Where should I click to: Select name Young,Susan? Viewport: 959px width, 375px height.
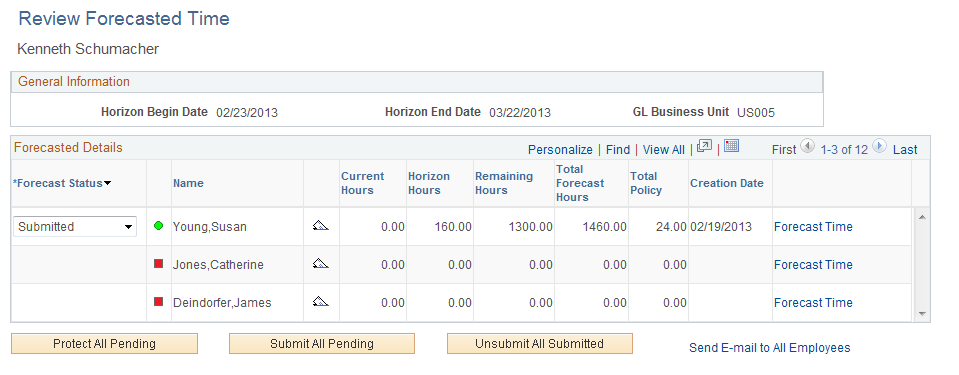[210, 226]
